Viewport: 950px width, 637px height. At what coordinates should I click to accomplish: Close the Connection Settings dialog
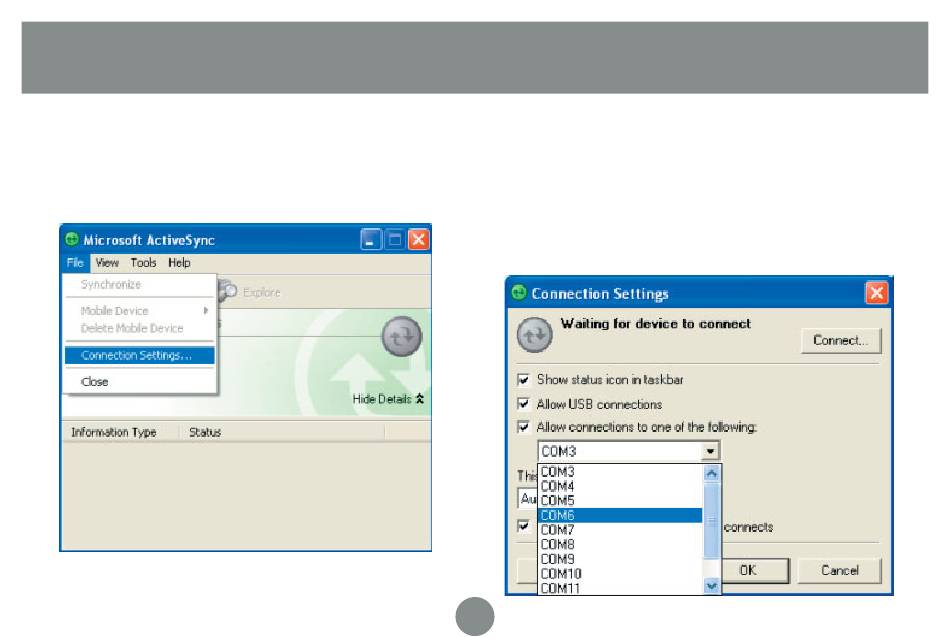pyautogui.click(x=876, y=293)
